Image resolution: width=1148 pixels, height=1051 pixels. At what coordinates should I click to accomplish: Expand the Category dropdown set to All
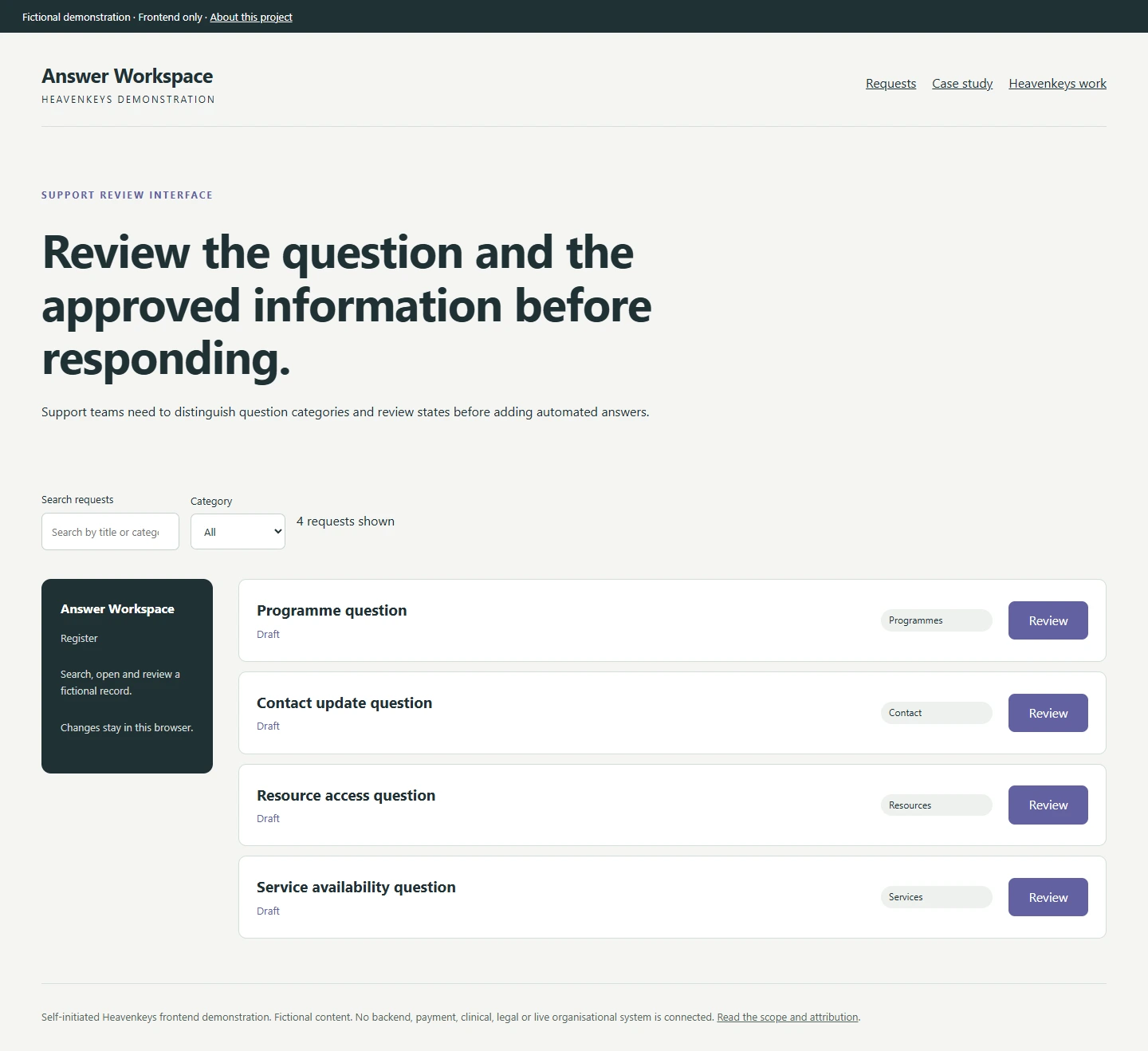point(238,532)
